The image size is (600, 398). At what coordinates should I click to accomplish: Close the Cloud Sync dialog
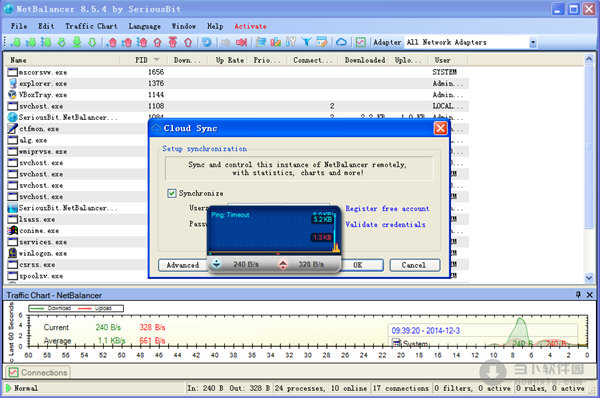tap(440, 128)
